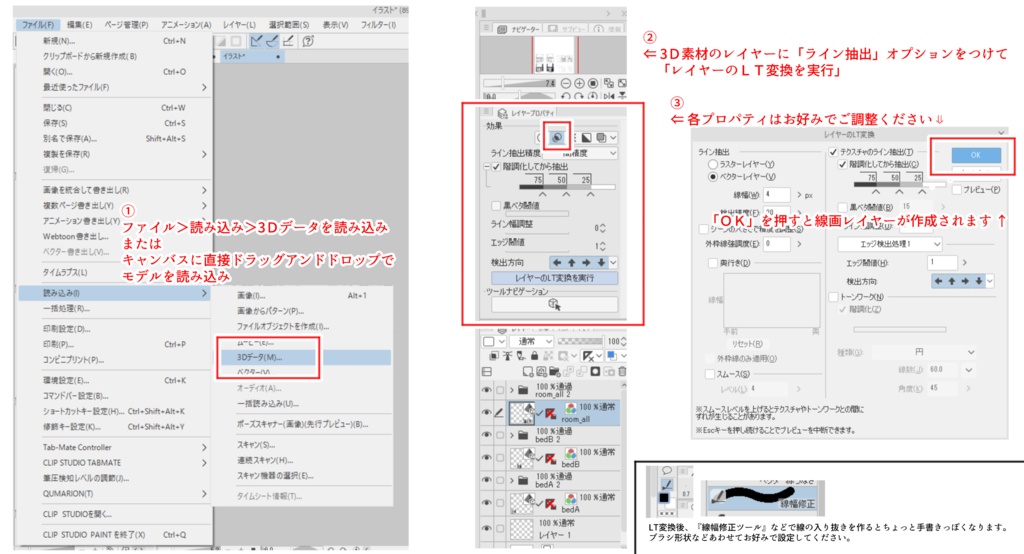Toggle Clip to layer below icon

point(494,356)
